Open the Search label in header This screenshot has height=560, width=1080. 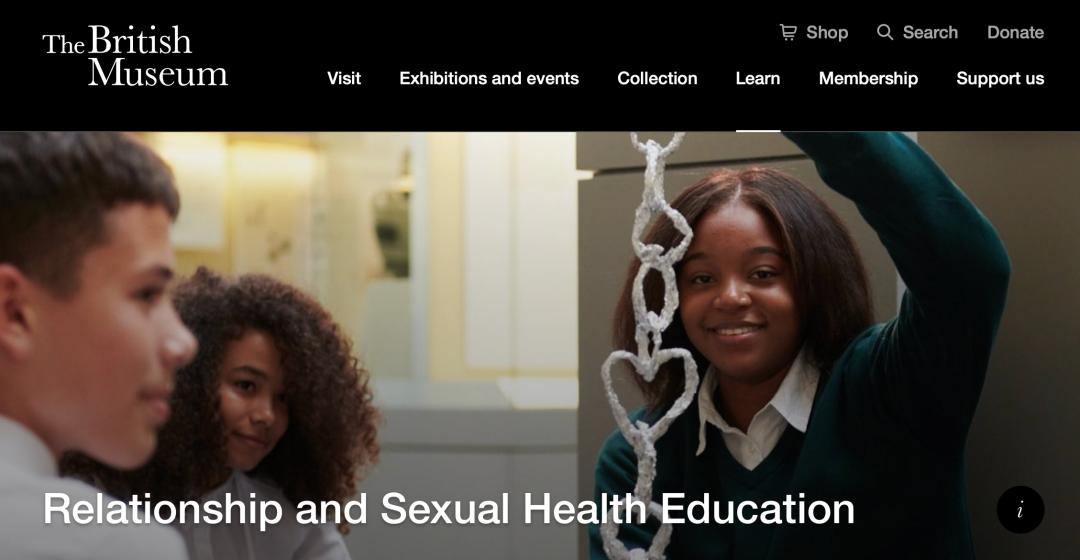click(930, 32)
